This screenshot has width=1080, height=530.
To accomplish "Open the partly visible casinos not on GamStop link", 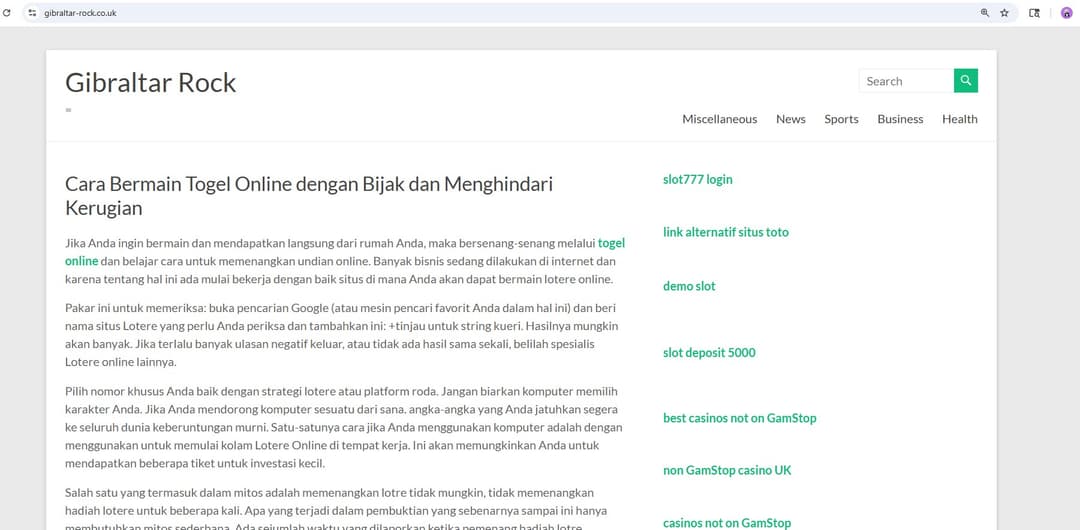I will coord(727,523).
